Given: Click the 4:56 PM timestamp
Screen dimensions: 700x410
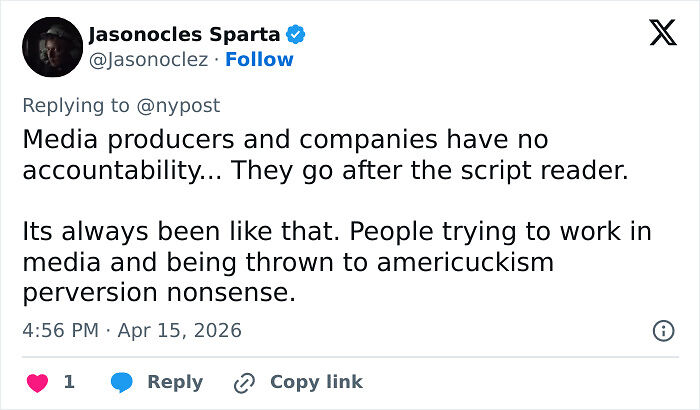Looking at the screenshot, I should [62, 330].
